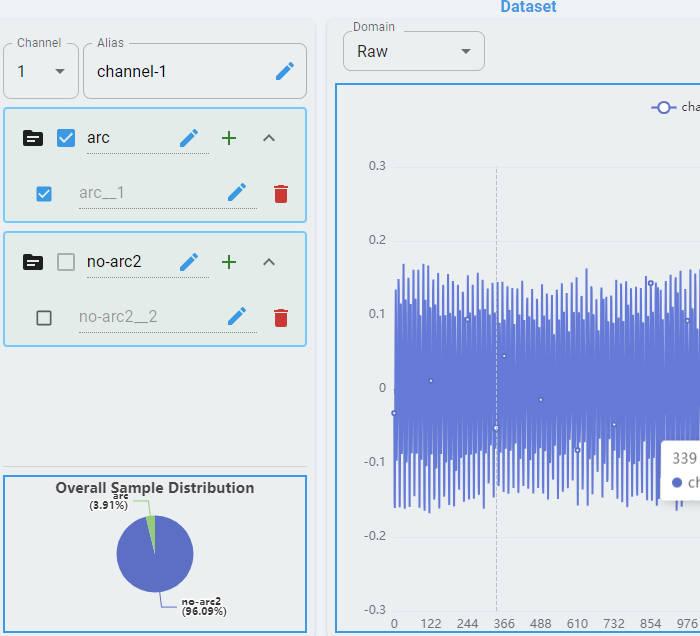Click the no-arc2__2 sample name field
The height and width of the screenshot is (636, 700).
[167, 317]
